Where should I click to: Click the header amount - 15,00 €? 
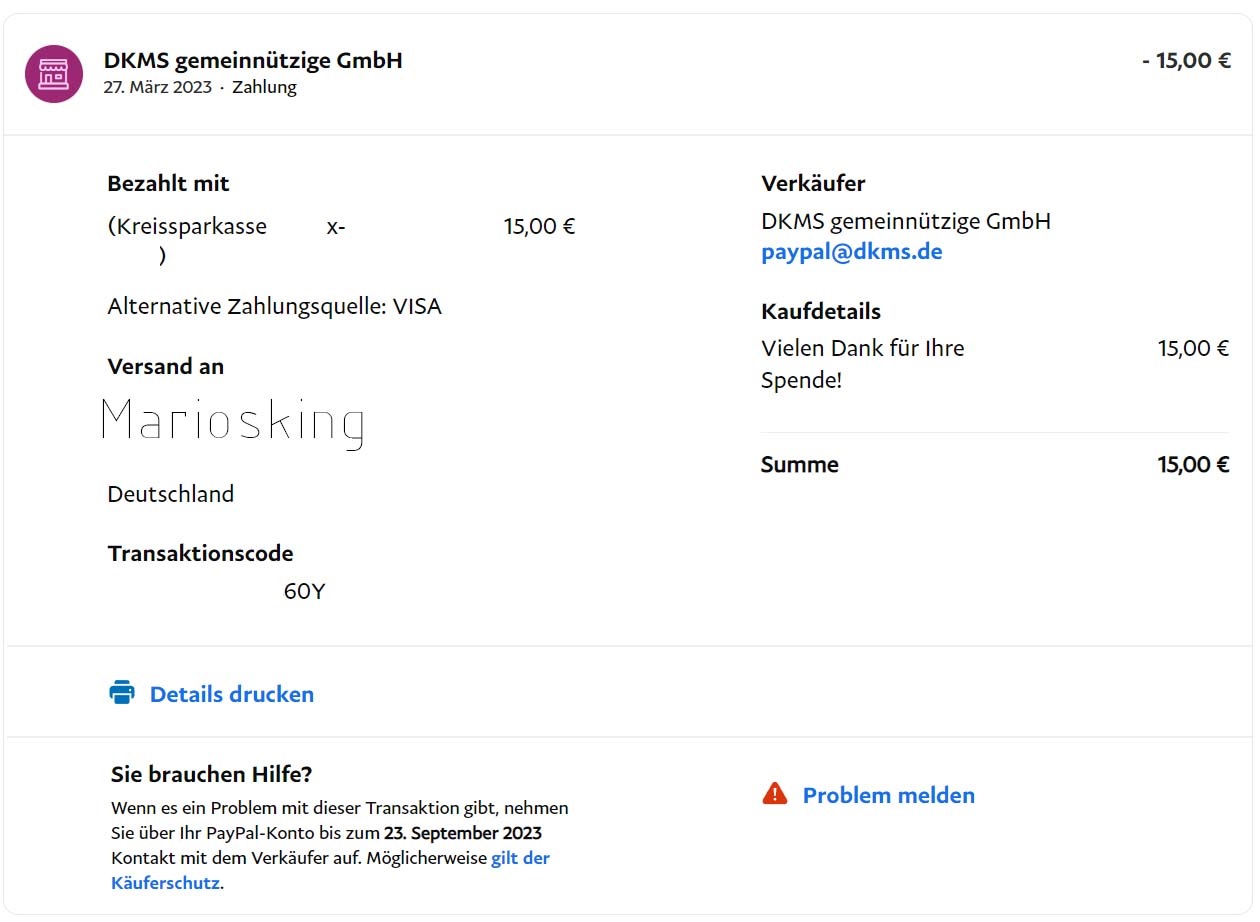click(x=1186, y=60)
